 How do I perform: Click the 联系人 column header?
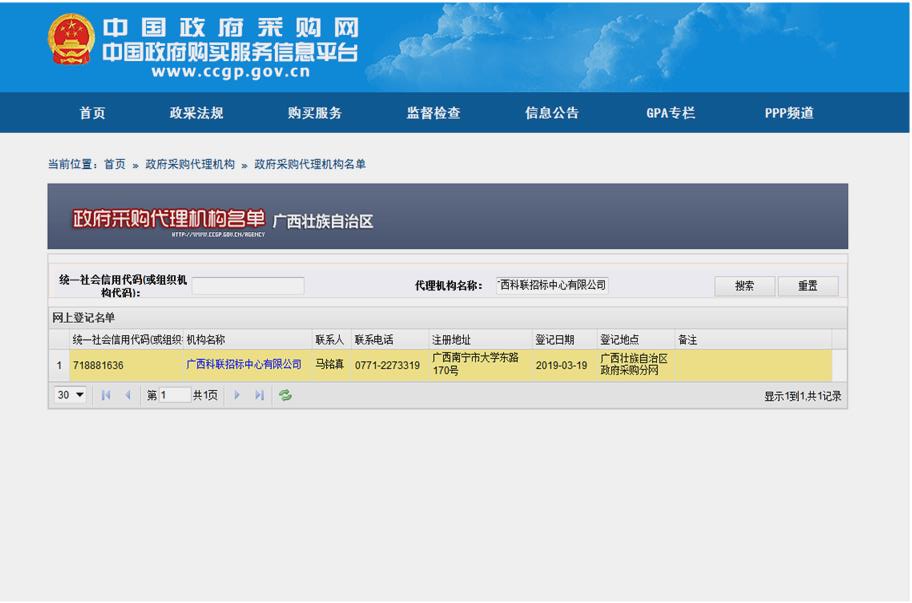332,340
